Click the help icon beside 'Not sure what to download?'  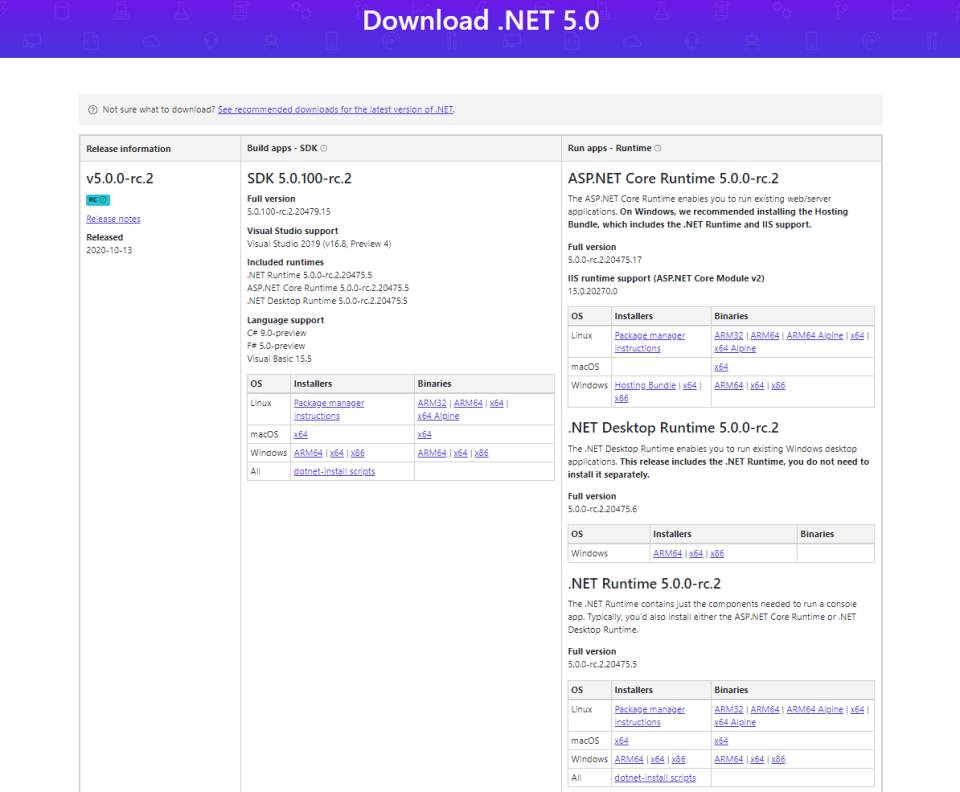click(92, 110)
